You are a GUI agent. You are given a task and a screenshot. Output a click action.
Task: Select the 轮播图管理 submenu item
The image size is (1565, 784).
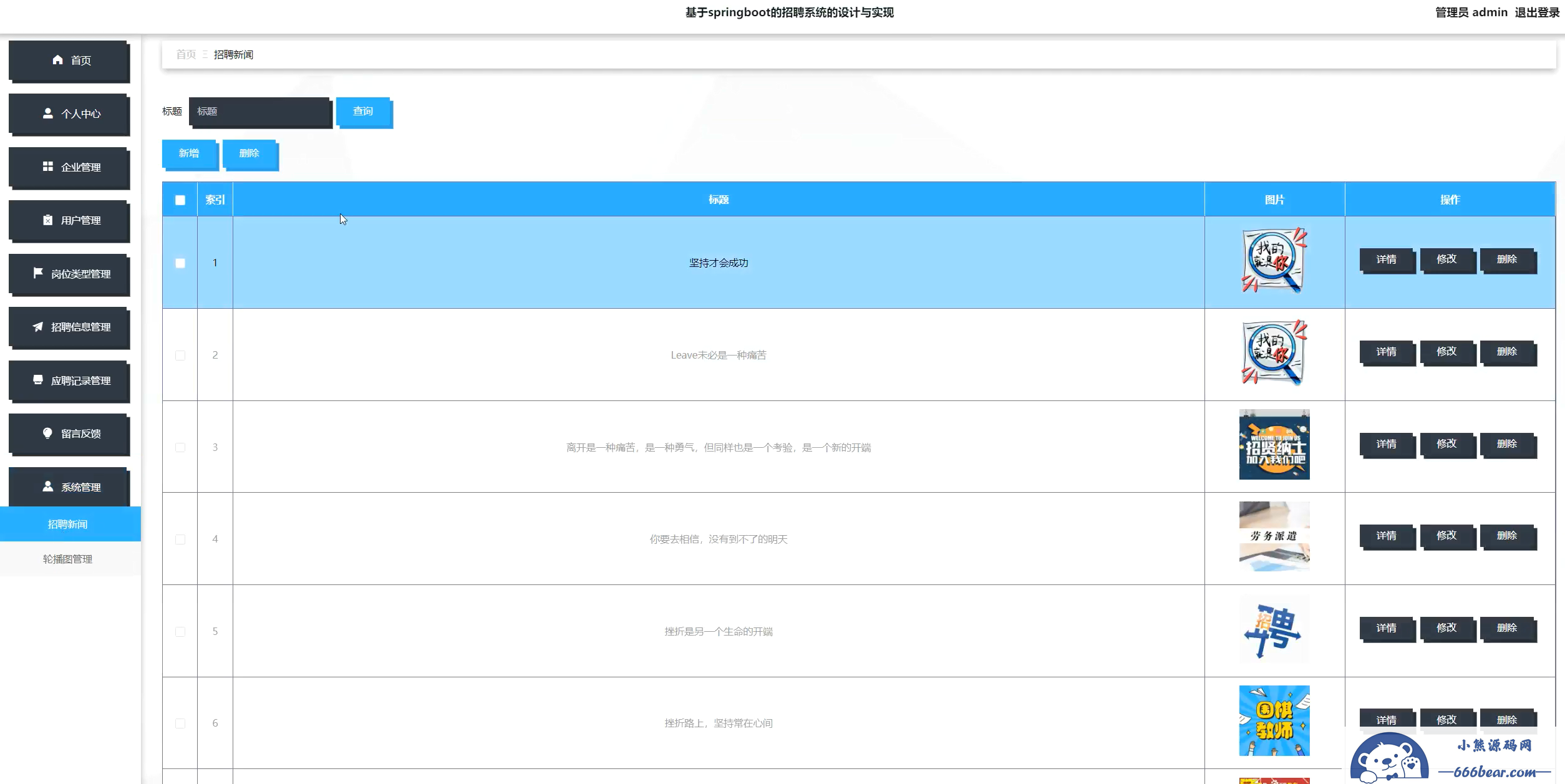click(x=70, y=559)
